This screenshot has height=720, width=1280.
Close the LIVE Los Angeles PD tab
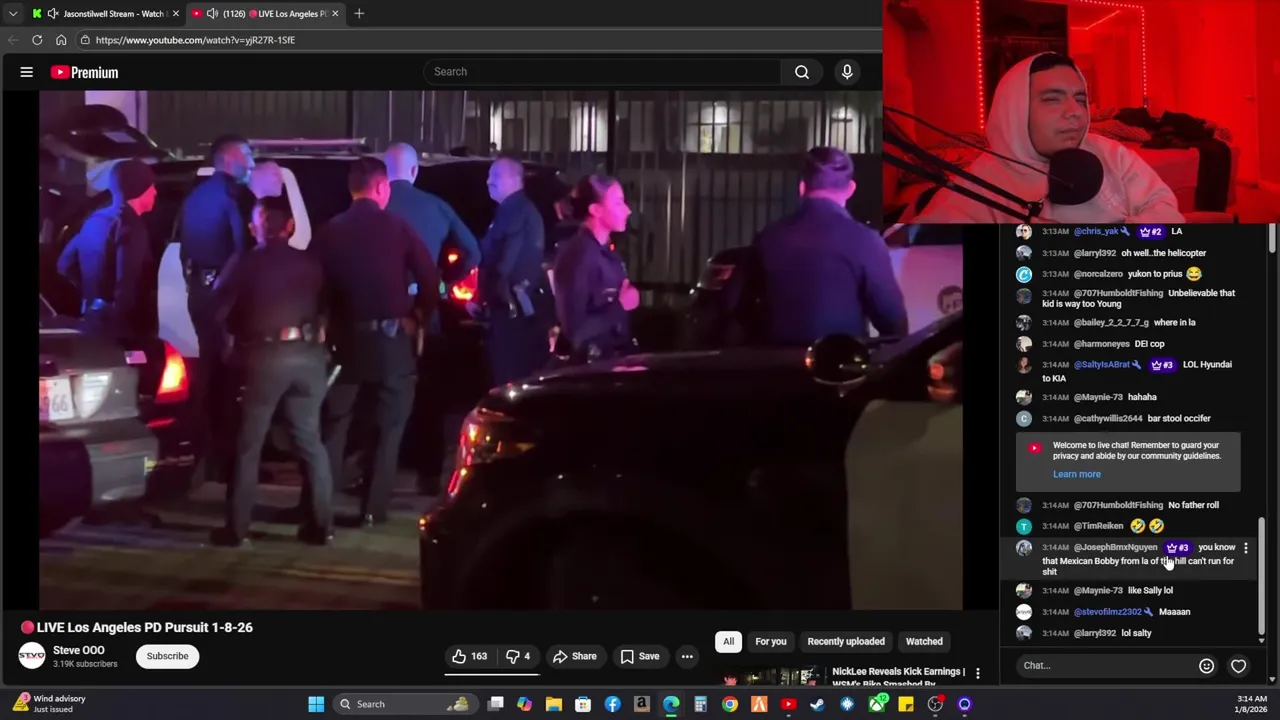point(335,14)
